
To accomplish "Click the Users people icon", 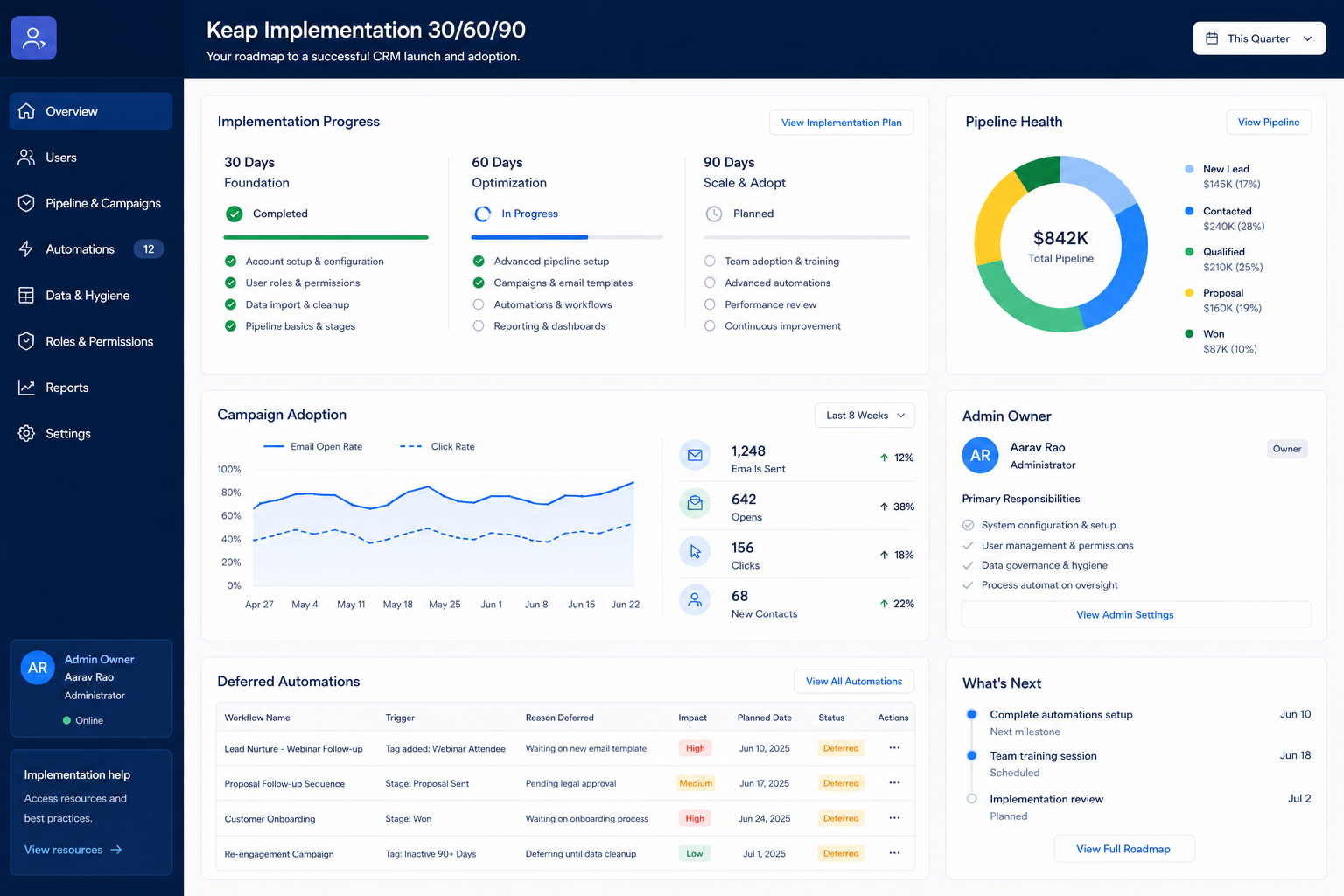I will (x=26, y=157).
